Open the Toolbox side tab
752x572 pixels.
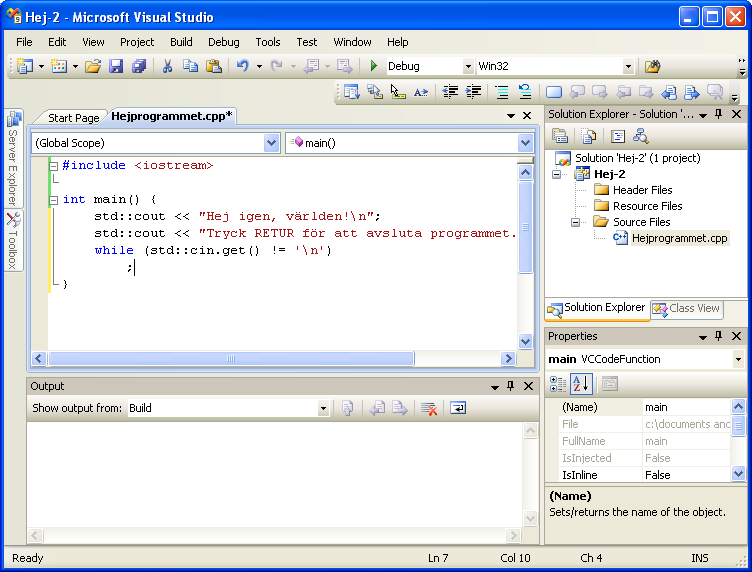[14, 241]
